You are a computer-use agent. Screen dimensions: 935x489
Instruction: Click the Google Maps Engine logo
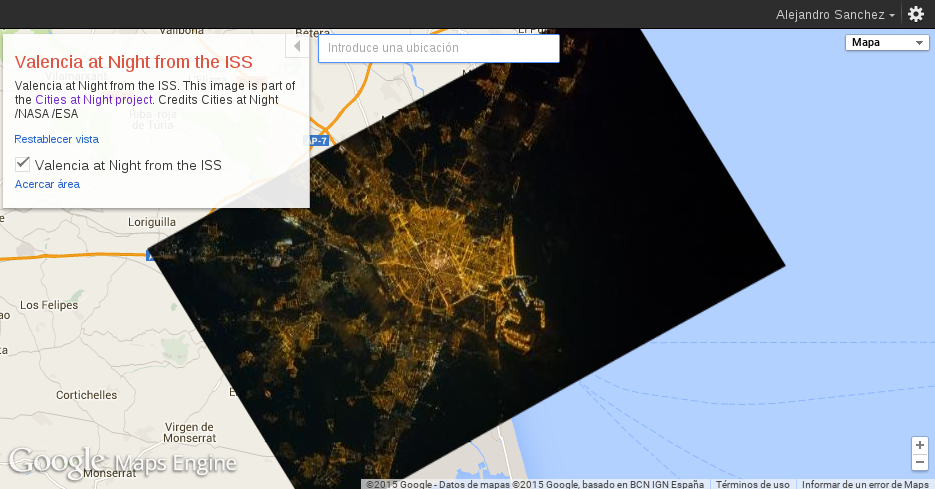(x=123, y=463)
